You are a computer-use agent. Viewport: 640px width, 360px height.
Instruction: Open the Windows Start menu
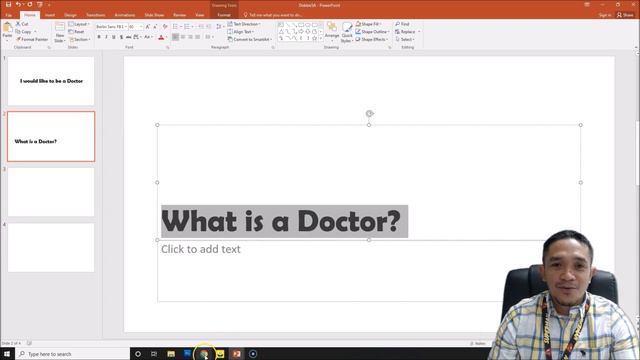tap(7, 354)
